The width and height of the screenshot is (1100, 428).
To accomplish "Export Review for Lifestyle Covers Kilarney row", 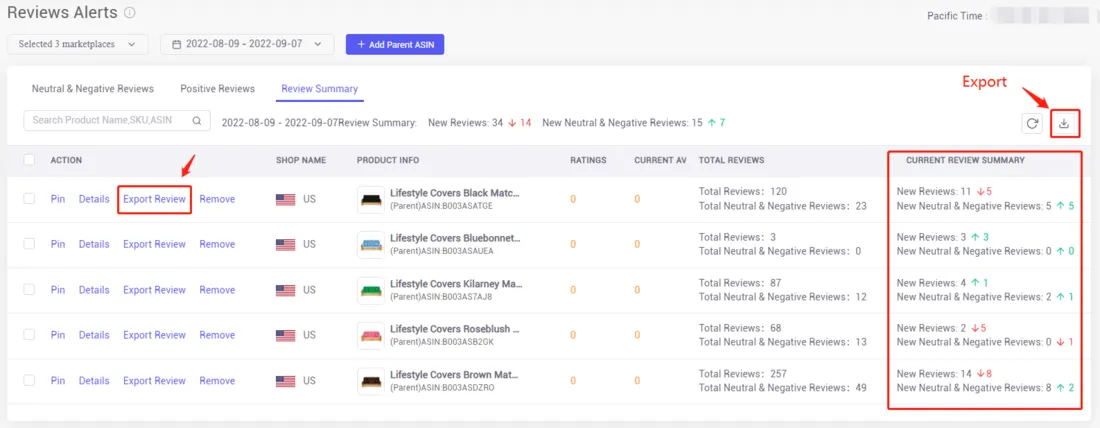I will [x=154, y=290].
